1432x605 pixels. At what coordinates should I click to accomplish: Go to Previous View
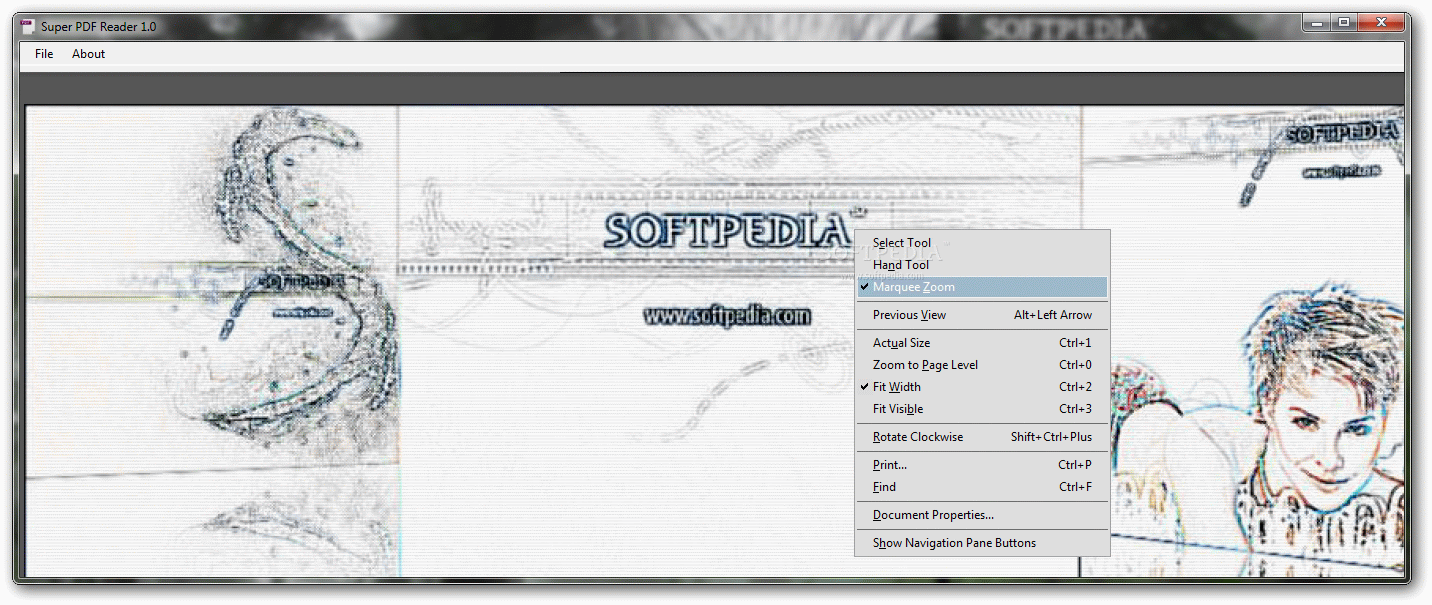point(982,315)
